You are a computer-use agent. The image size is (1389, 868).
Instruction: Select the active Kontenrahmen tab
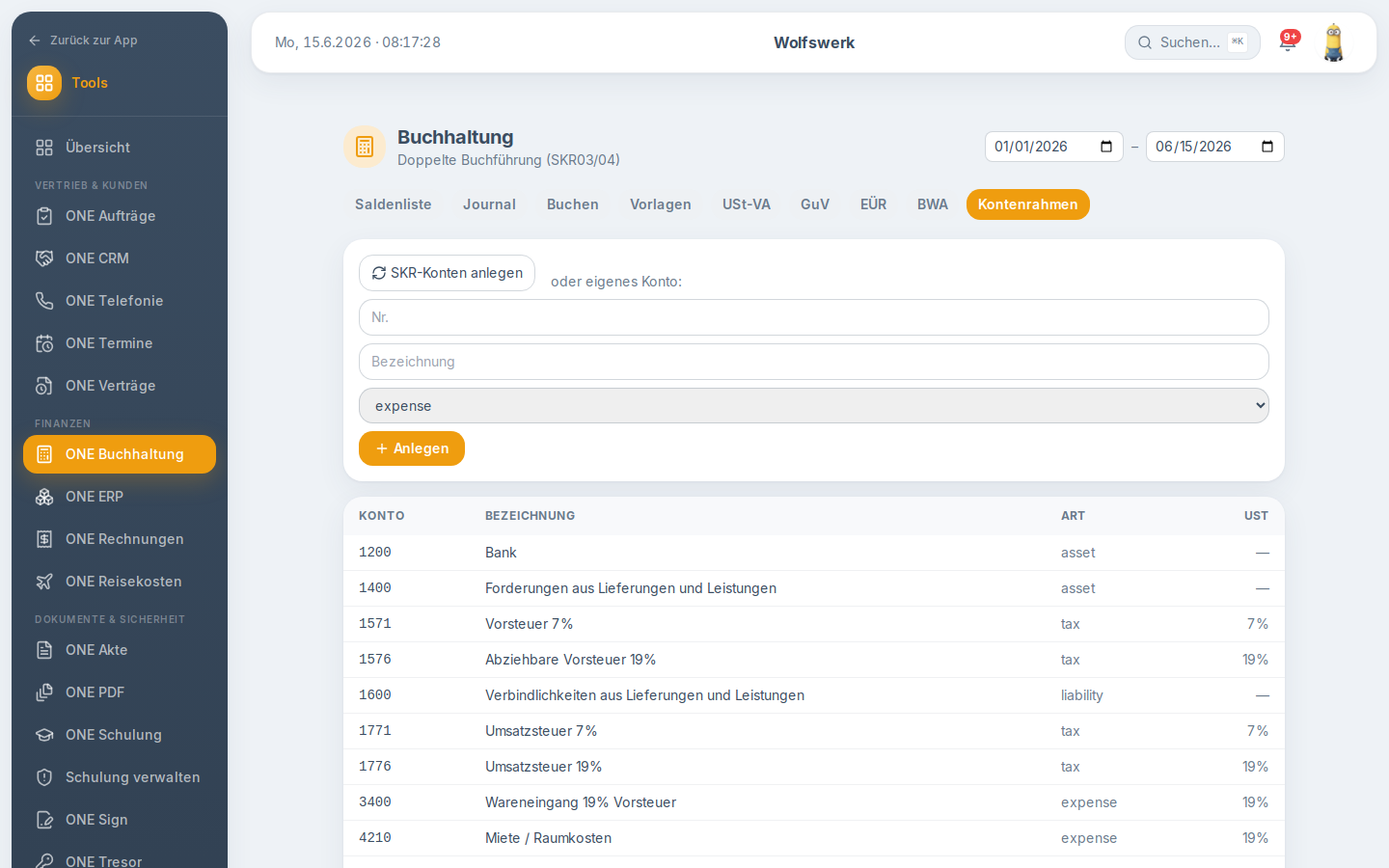[1028, 204]
